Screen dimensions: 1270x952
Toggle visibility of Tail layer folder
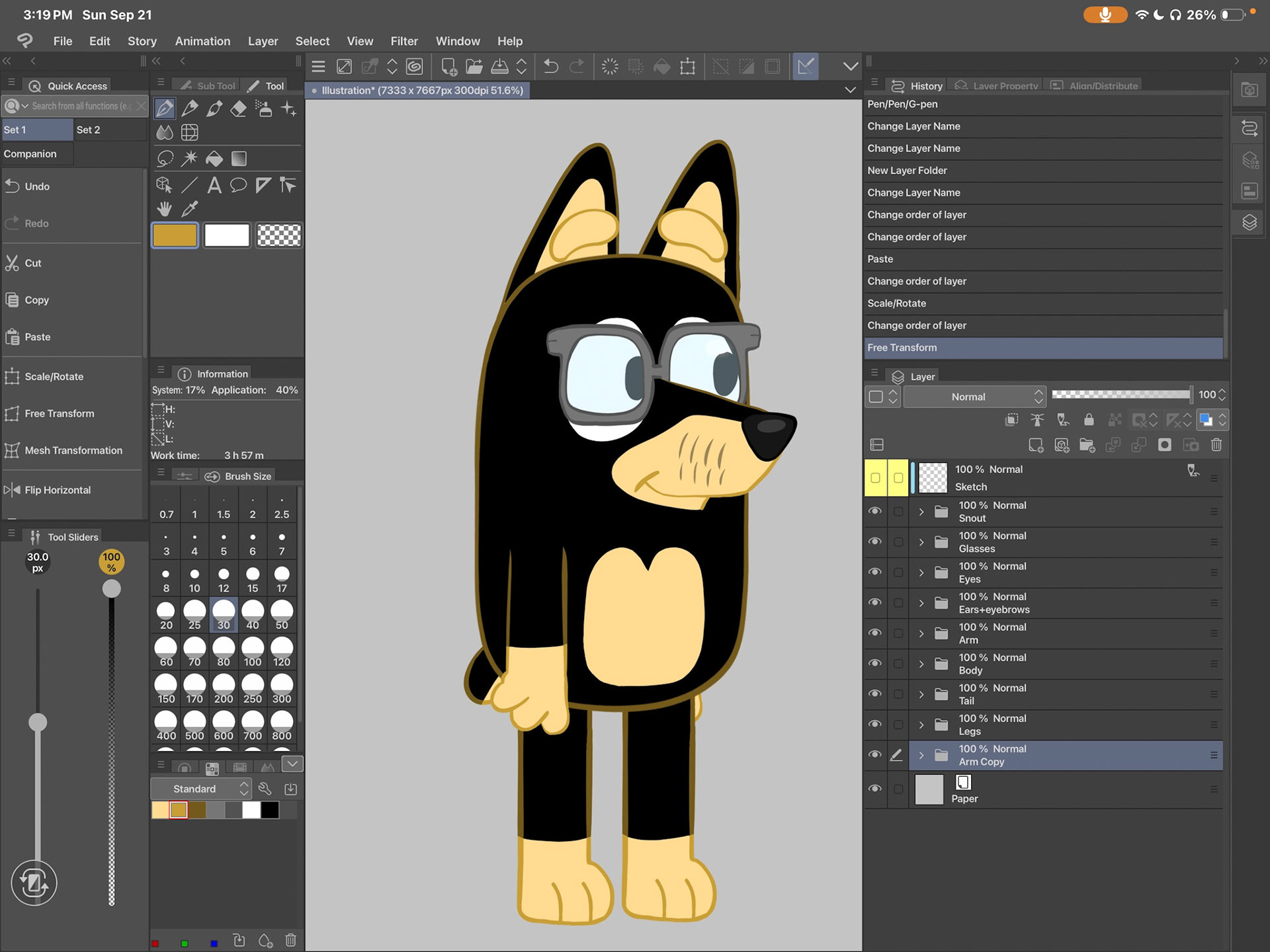pos(874,694)
